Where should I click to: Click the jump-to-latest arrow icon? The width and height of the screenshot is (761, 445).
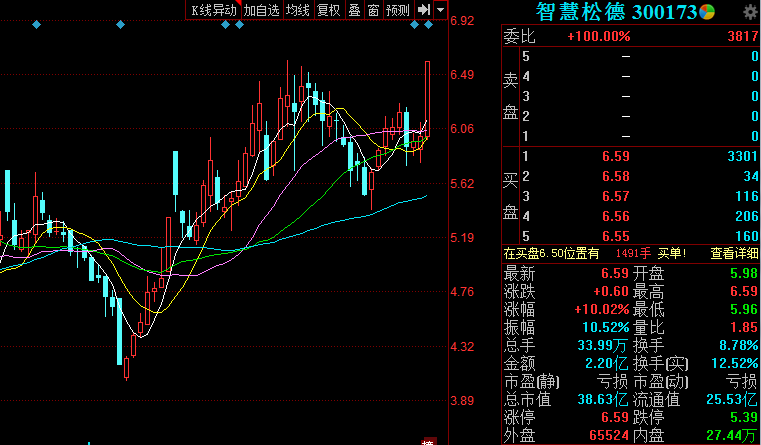[424, 10]
